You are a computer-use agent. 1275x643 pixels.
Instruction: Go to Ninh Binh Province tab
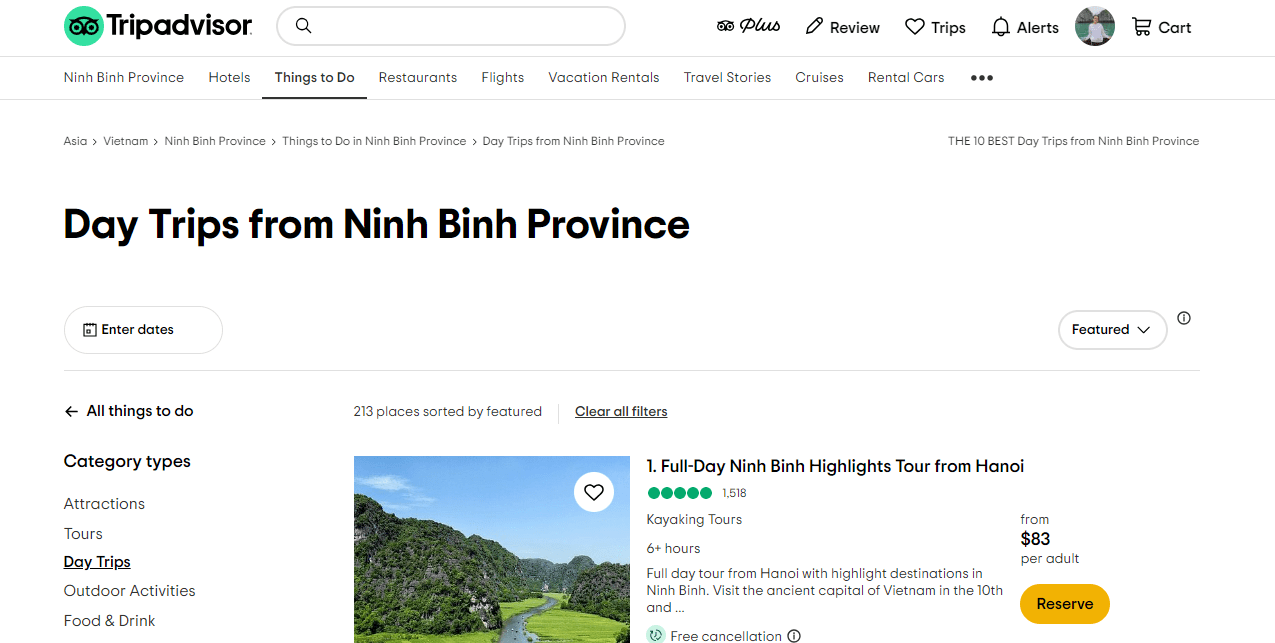point(124,78)
